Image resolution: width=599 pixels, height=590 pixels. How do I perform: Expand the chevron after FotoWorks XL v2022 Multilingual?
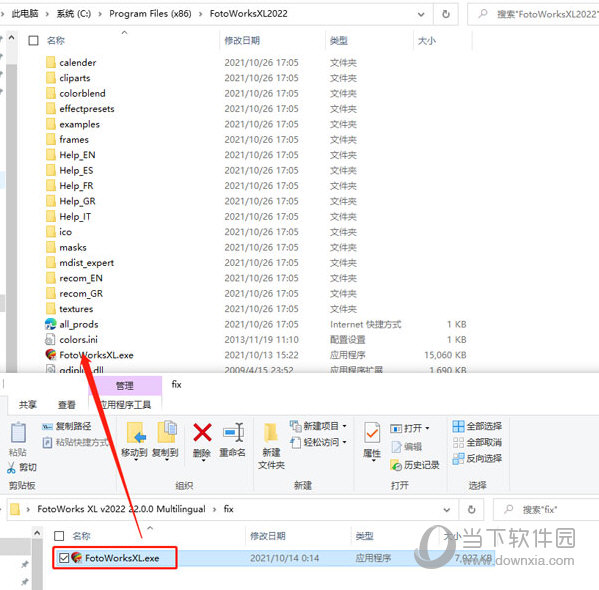click(x=215, y=509)
